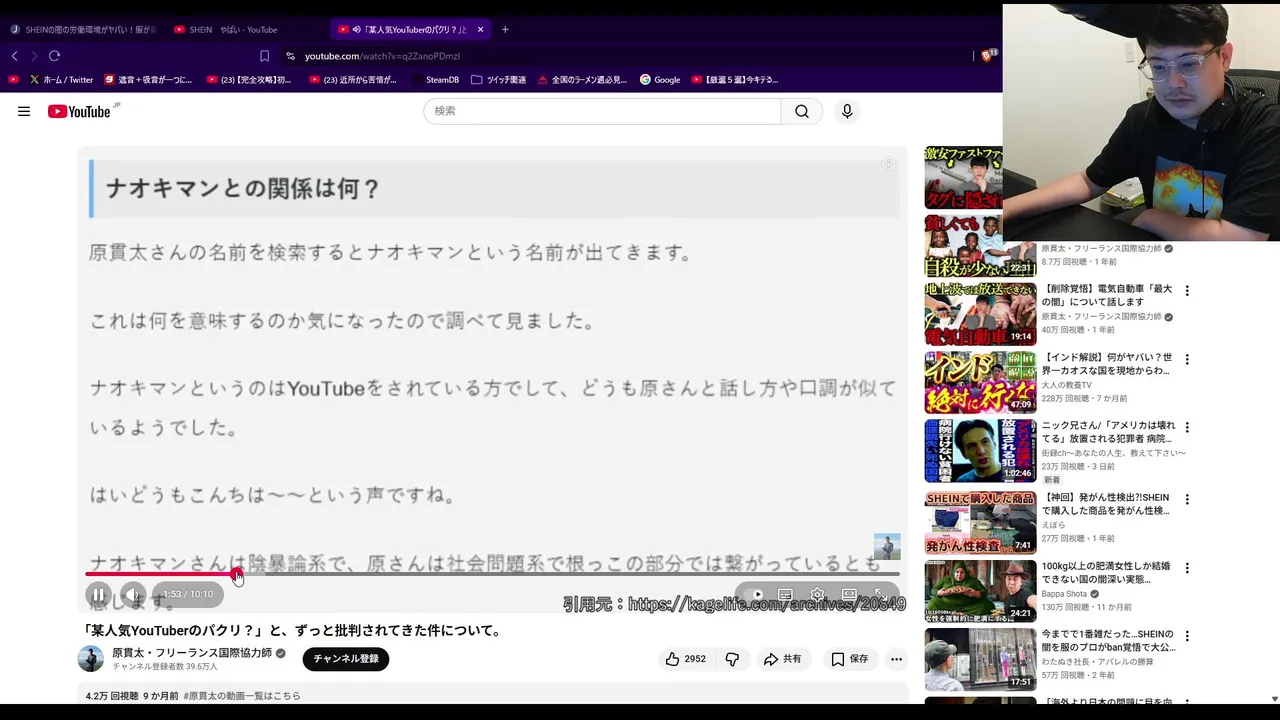Mute the video with speaker icon
Viewport: 1280px width, 720px height.
[x=132, y=594]
